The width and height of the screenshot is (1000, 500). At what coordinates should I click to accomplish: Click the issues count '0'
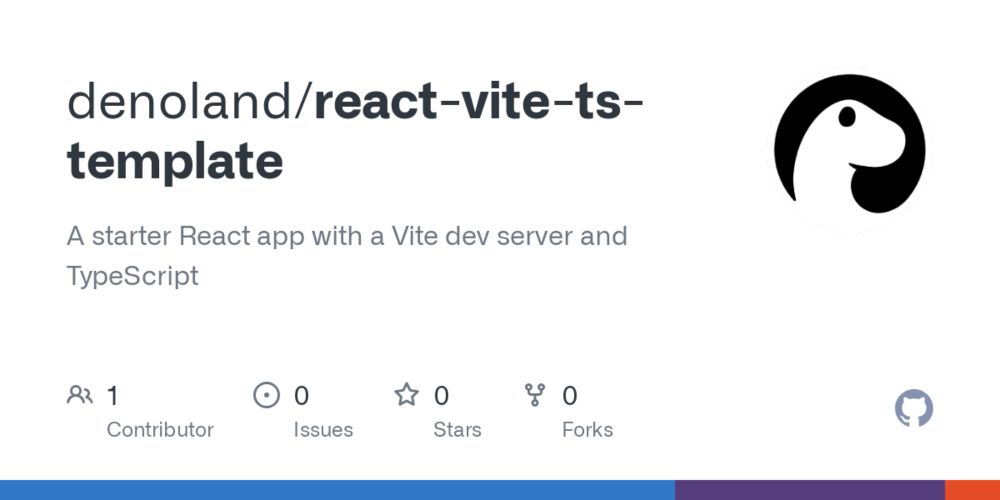pos(301,396)
